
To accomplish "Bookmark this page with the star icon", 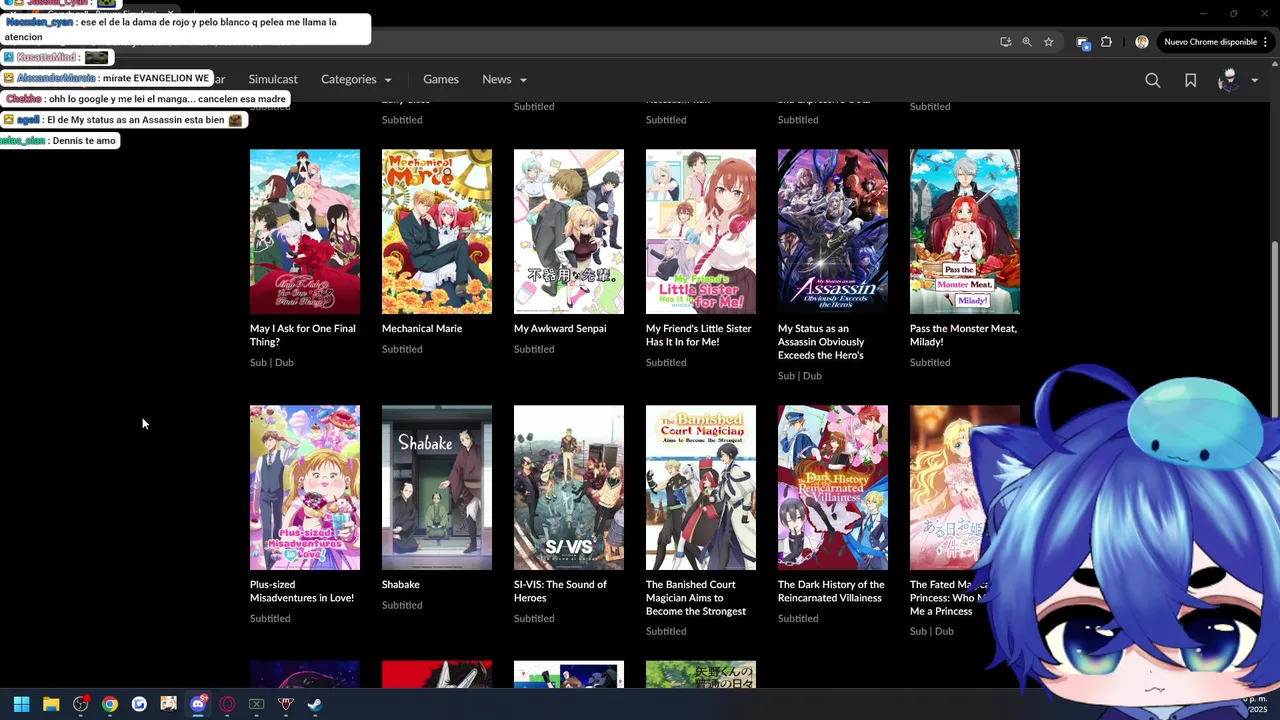I will pyautogui.click(x=1048, y=42).
